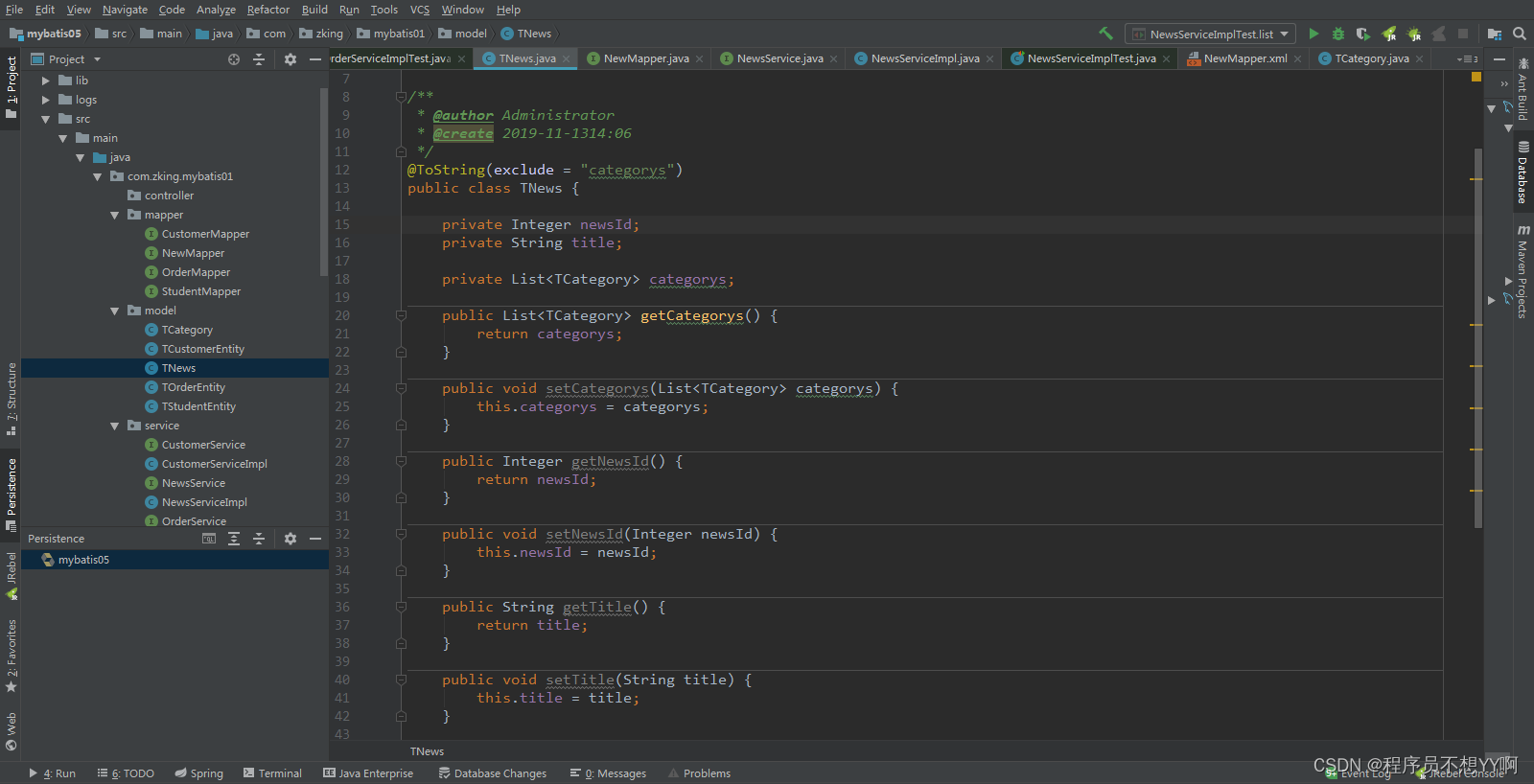Select the controller package
Viewport: 1534px width, 784px height.
(169, 196)
